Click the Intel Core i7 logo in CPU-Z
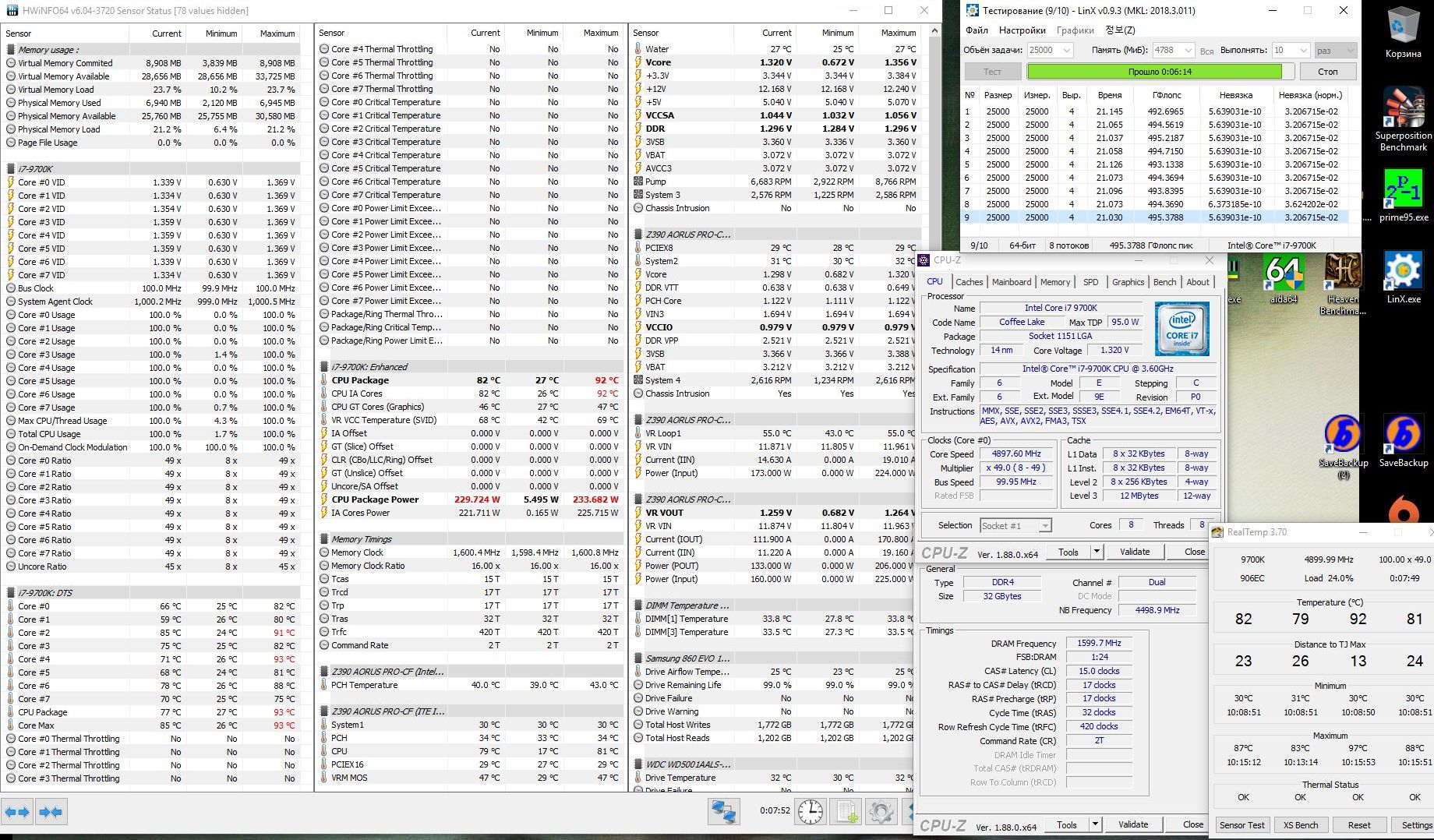This screenshot has height=840, width=1434. coord(1181,329)
